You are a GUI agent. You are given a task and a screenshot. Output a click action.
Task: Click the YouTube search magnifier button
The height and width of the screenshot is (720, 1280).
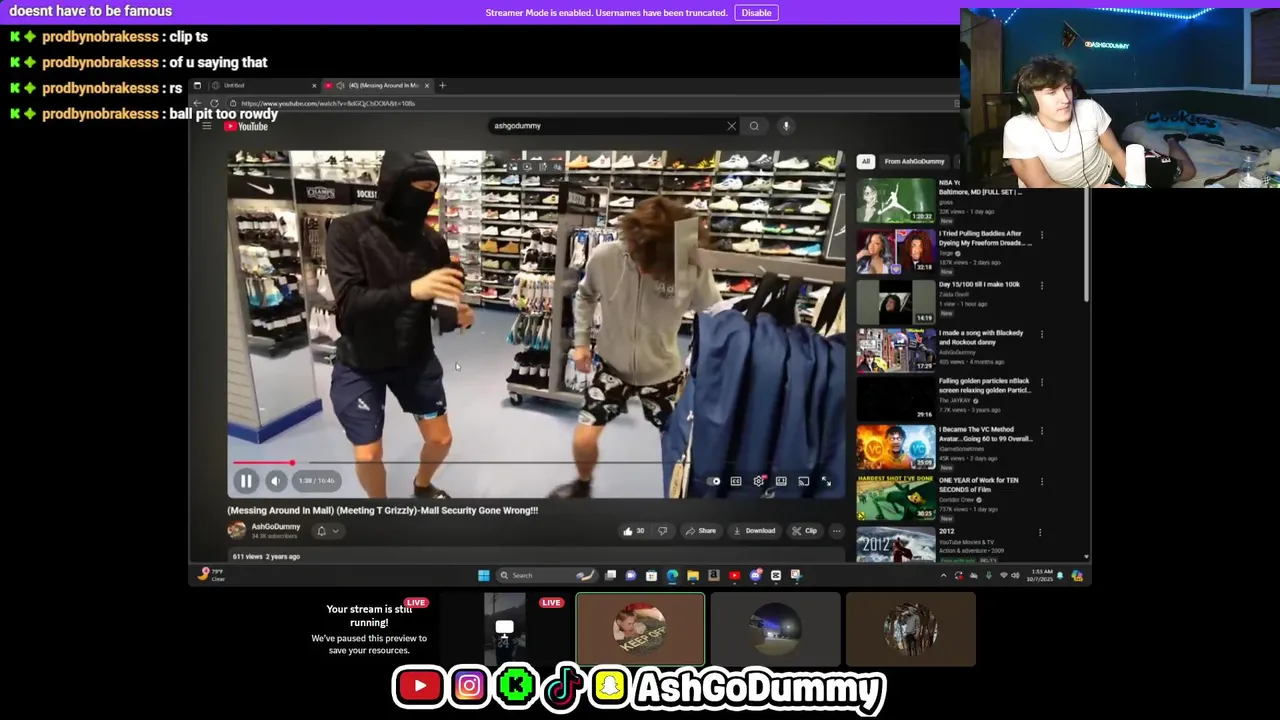click(754, 126)
